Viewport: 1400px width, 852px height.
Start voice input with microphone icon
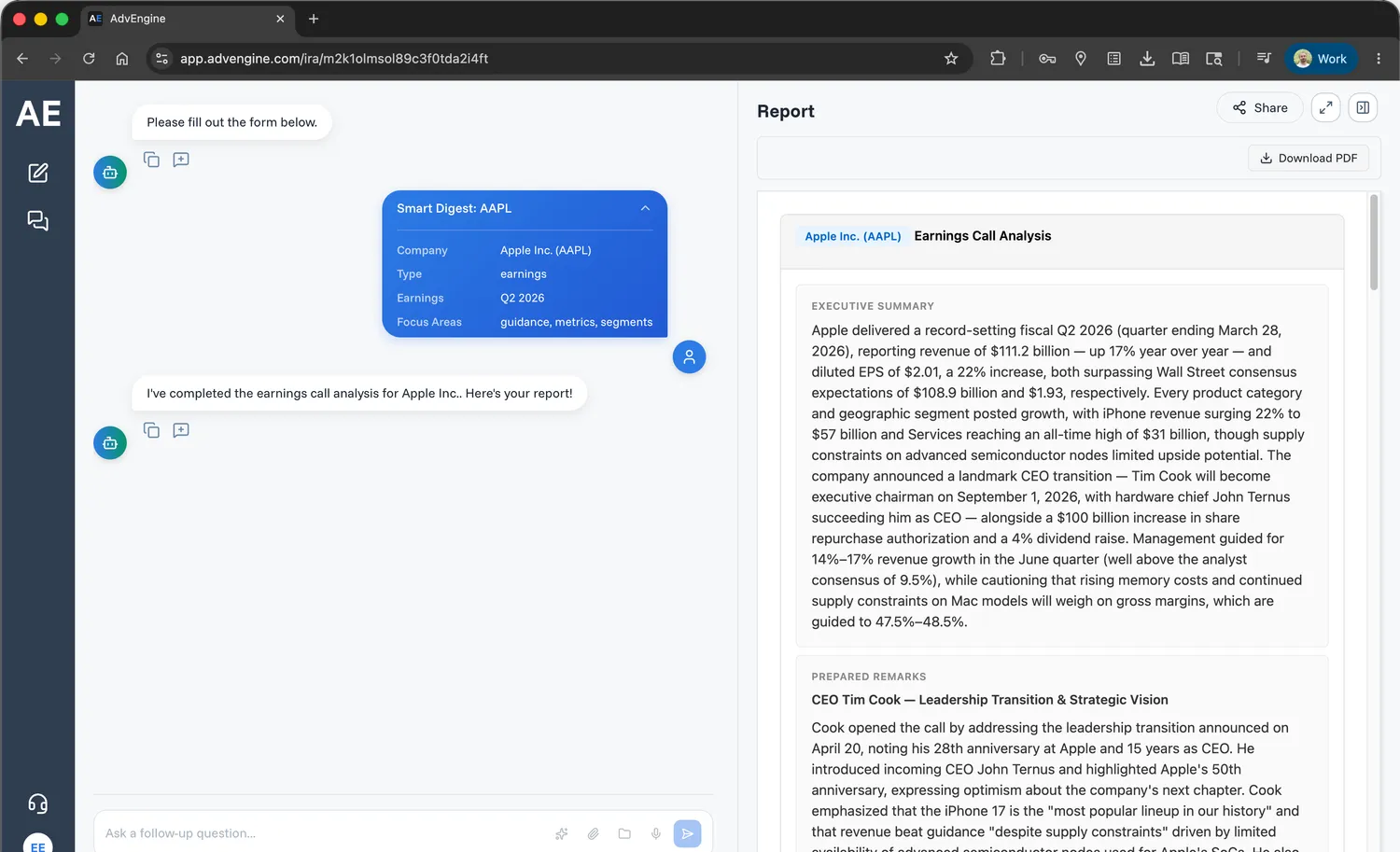point(656,833)
